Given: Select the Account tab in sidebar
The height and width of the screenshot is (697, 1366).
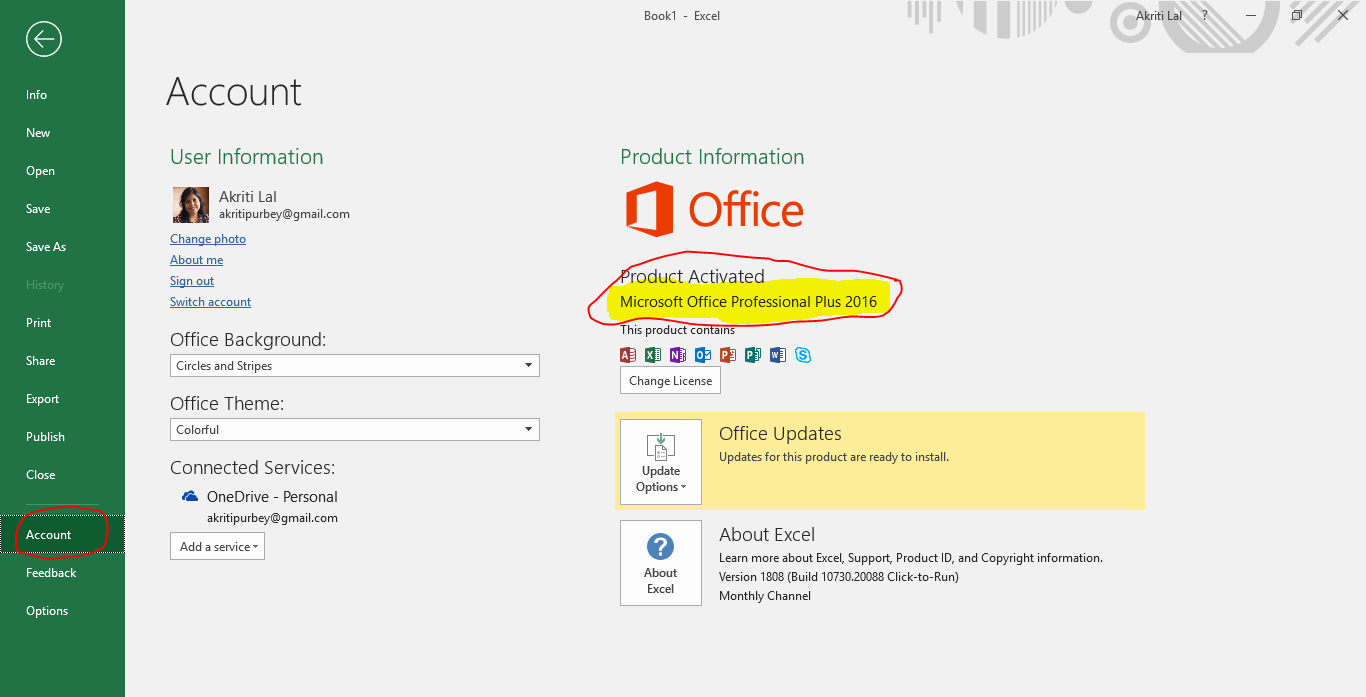Looking at the screenshot, I should (x=62, y=535).
